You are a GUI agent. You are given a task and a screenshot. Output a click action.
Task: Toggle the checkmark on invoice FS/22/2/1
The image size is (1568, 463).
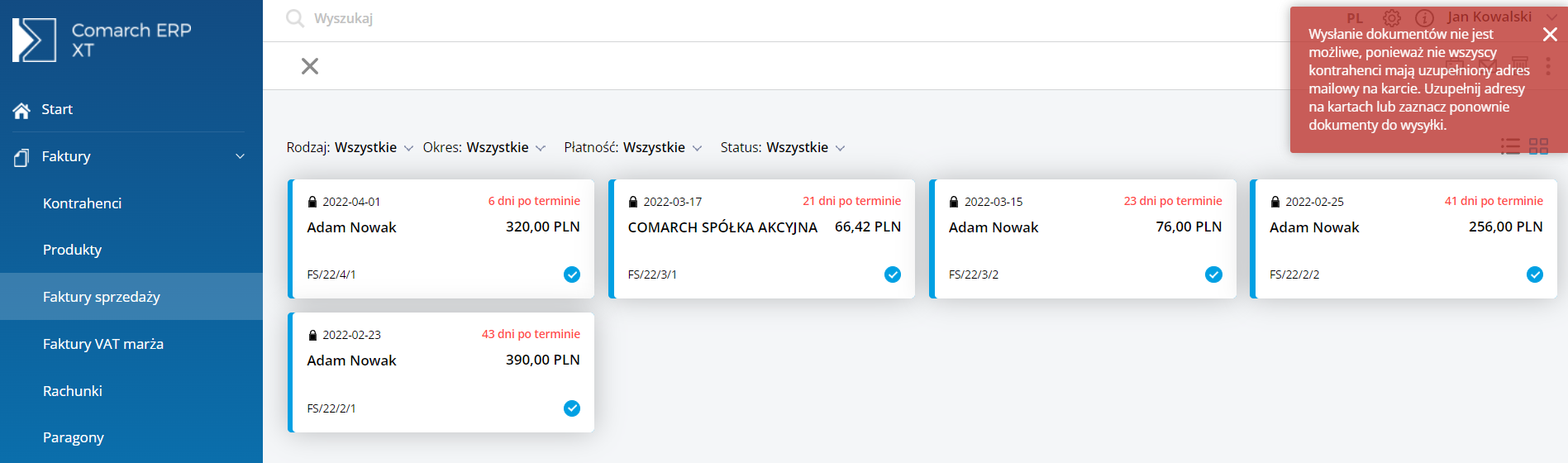[572, 408]
